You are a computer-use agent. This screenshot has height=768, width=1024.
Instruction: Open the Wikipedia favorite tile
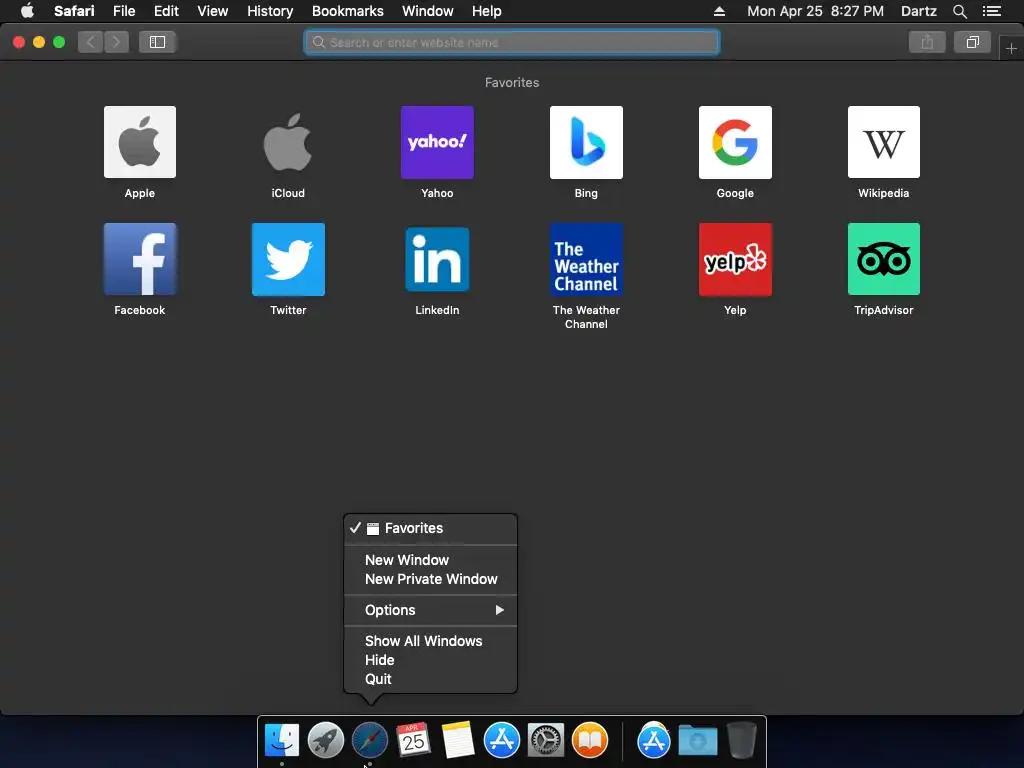884,142
